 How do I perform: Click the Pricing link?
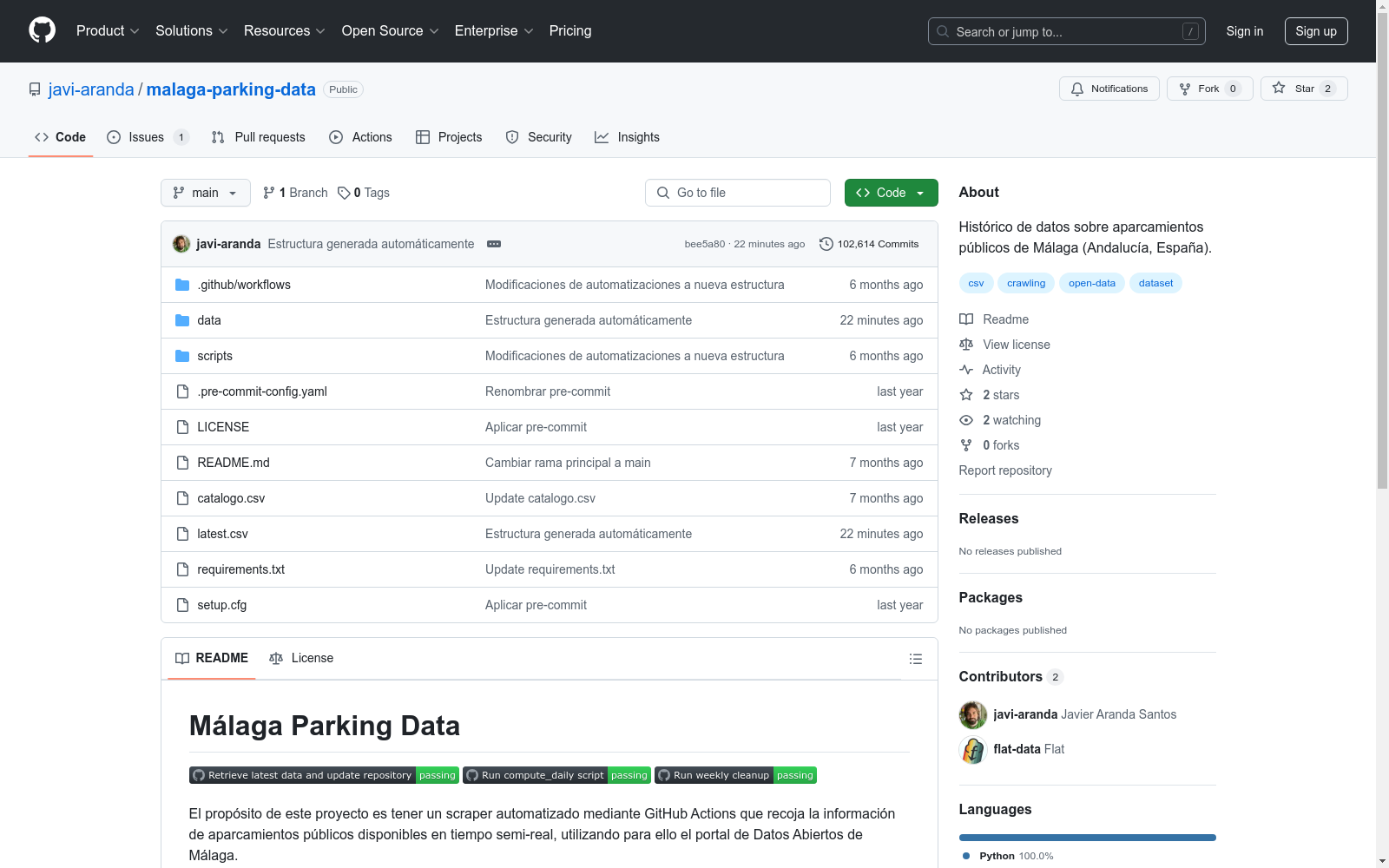click(570, 30)
